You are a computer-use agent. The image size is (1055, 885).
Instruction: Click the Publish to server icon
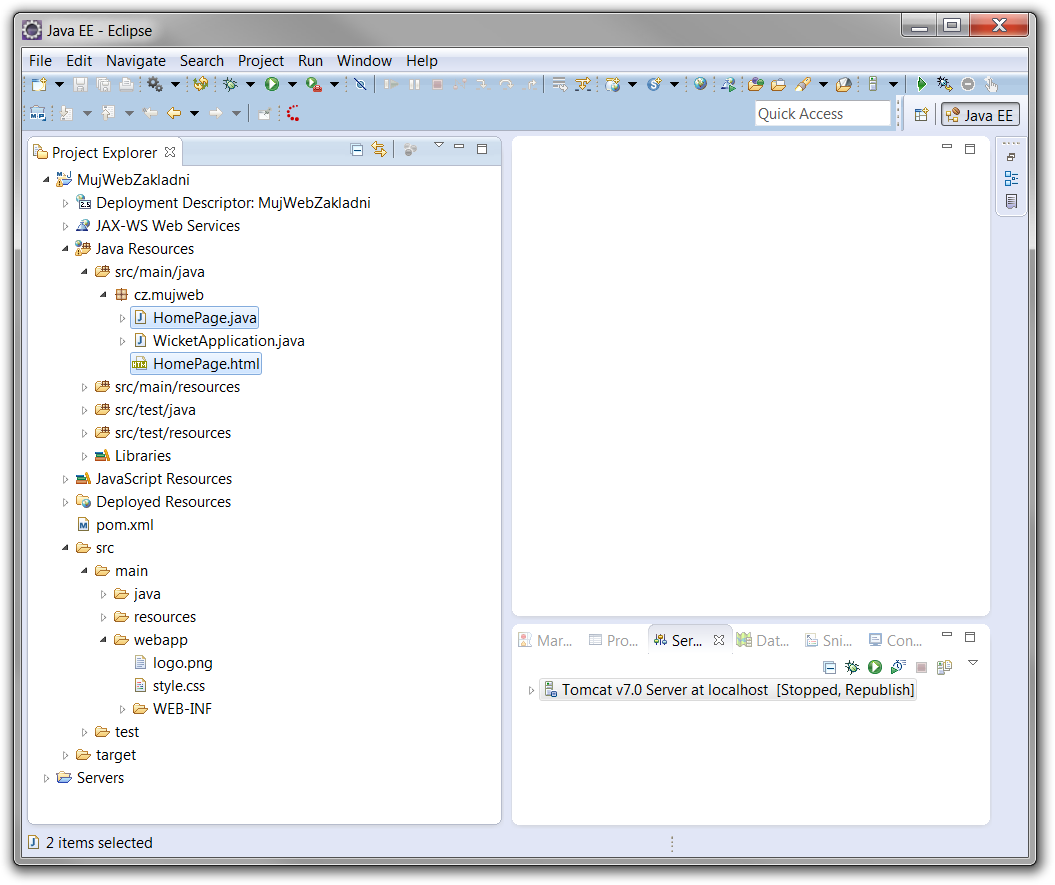click(944, 667)
